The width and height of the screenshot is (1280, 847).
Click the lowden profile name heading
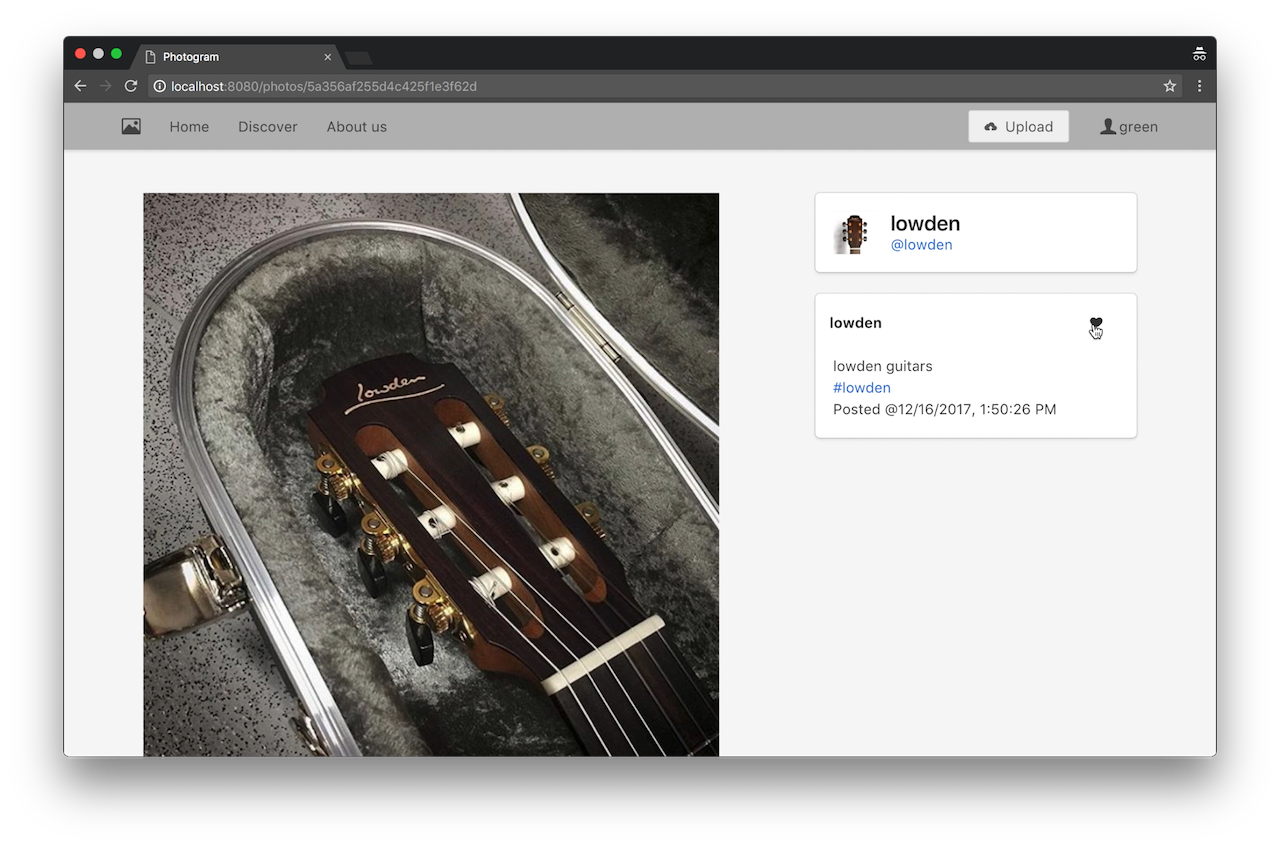925,223
